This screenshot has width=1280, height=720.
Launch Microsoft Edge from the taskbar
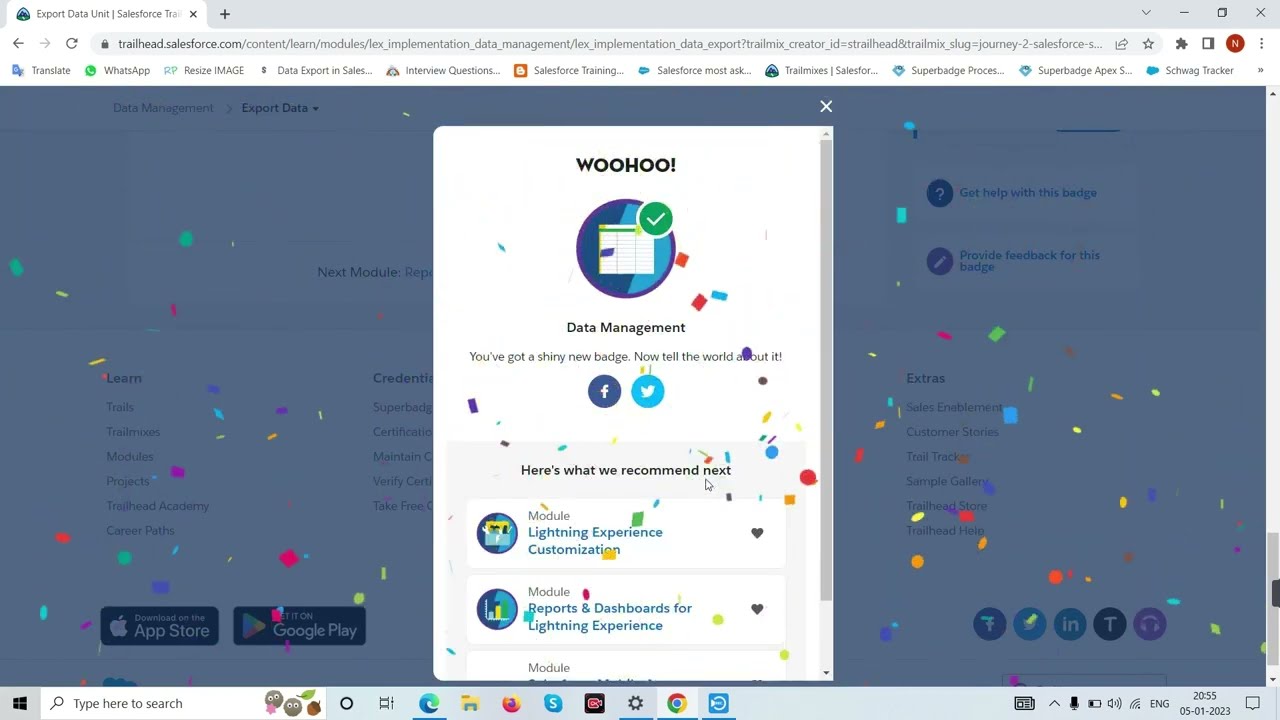click(429, 703)
